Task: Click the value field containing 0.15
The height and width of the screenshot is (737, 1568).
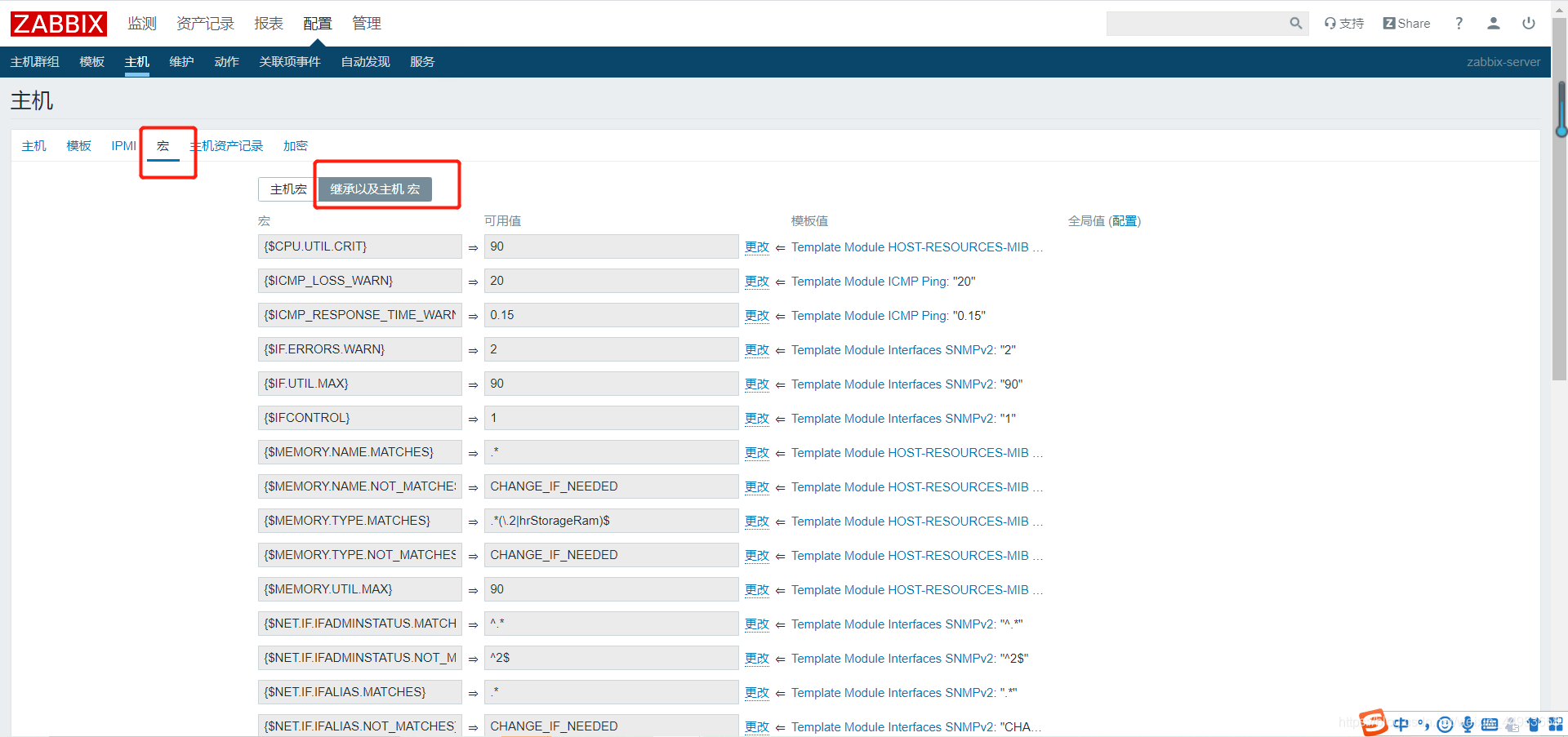Action: [611, 315]
